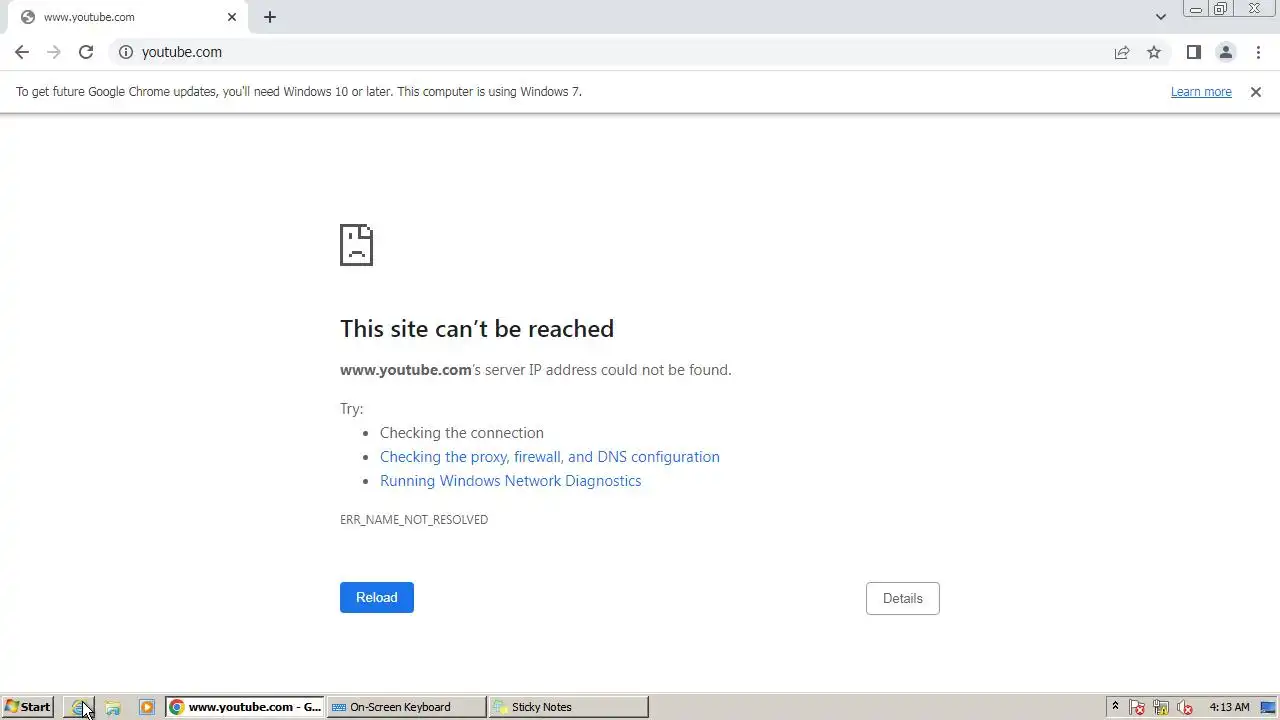Click the Windows update notice message text

(x=299, y=92)
